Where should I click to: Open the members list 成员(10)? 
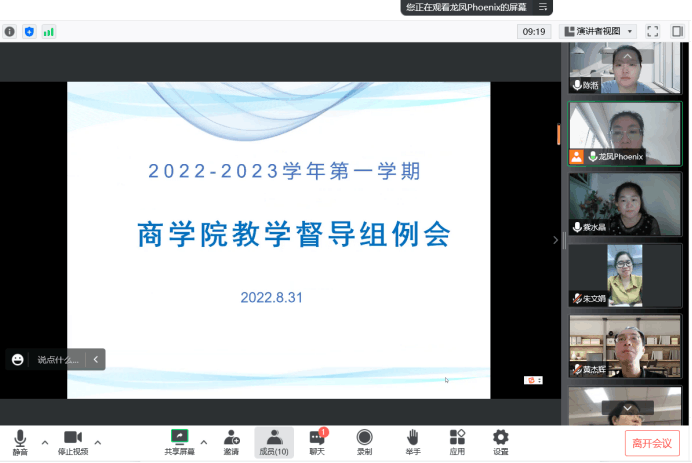click(x=274, y=442)
